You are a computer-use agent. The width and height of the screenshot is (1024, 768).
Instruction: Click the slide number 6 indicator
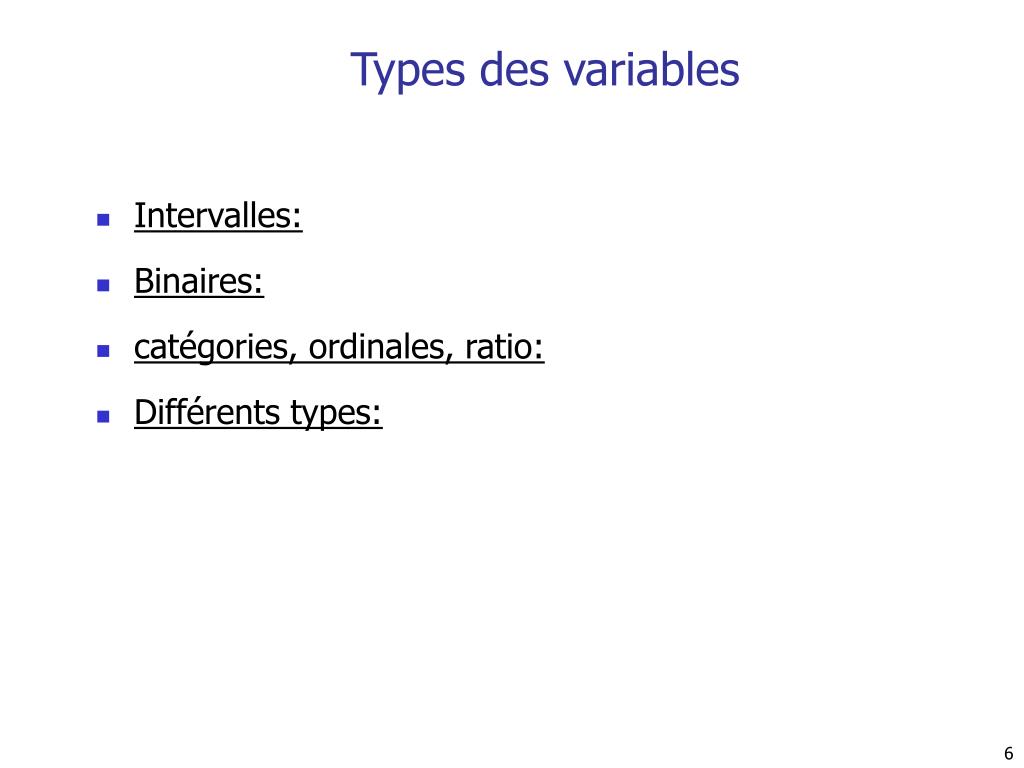pyautogui.click(x=1008, y=753)
